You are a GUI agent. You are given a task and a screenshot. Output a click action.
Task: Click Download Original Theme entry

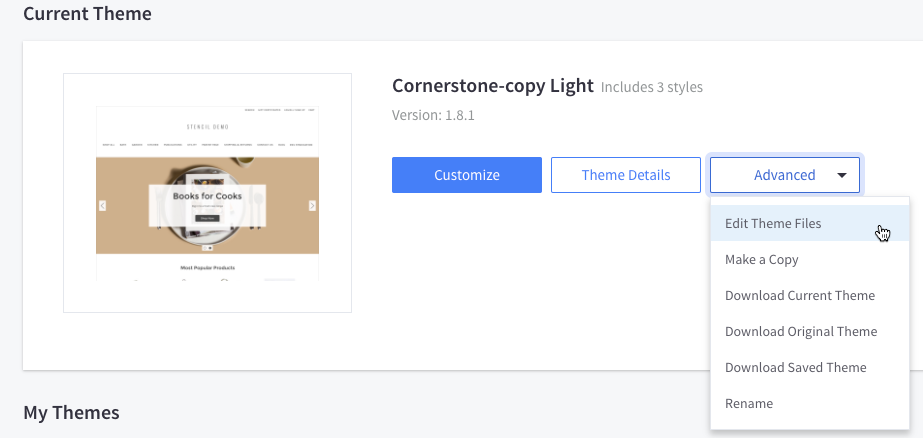coord(800,331)
